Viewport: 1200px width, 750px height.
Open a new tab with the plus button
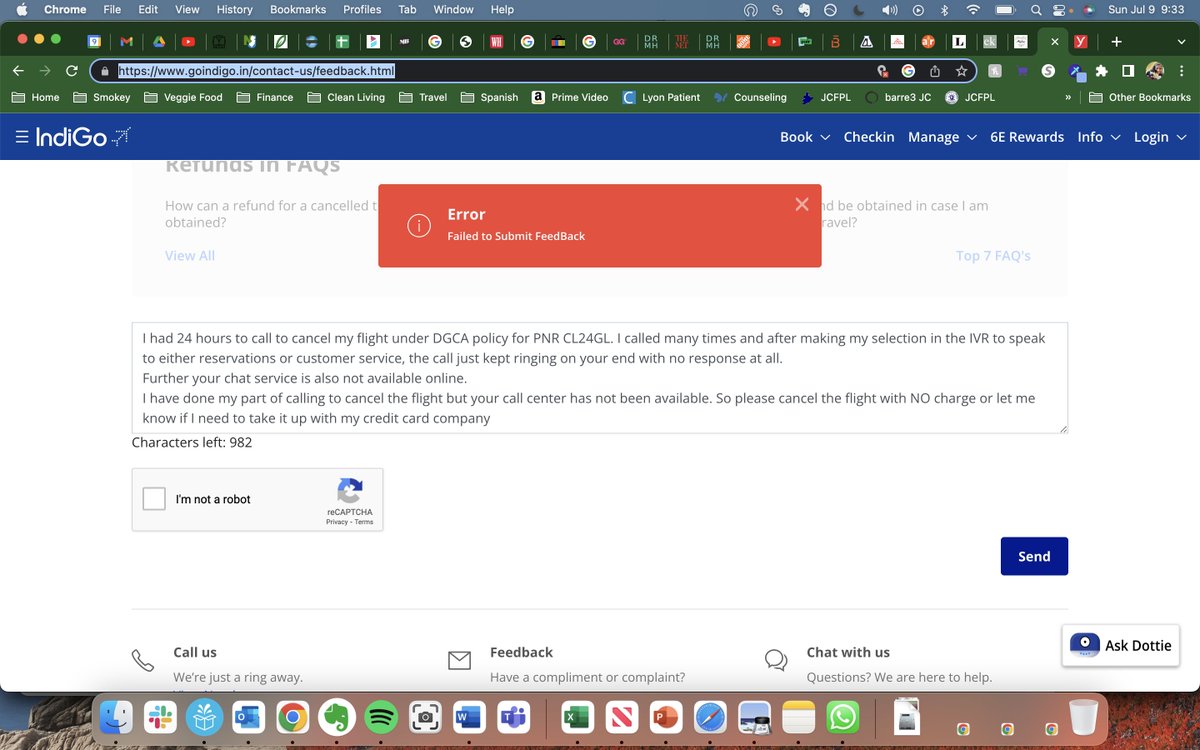pos(1116,42)
